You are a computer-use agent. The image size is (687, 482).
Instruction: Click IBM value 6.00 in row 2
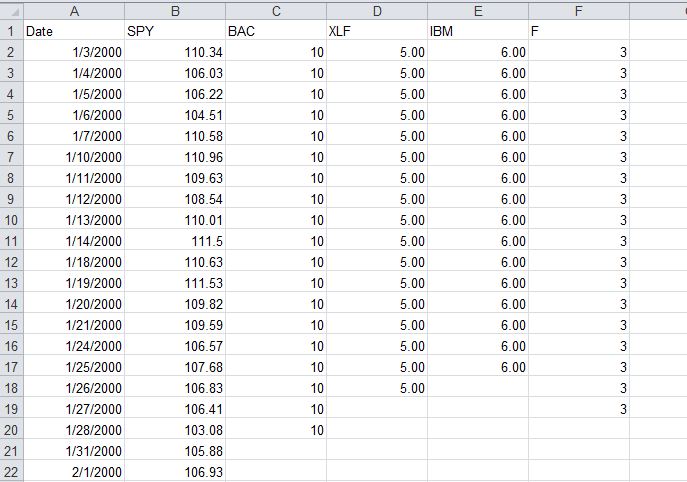pos(478,52)
